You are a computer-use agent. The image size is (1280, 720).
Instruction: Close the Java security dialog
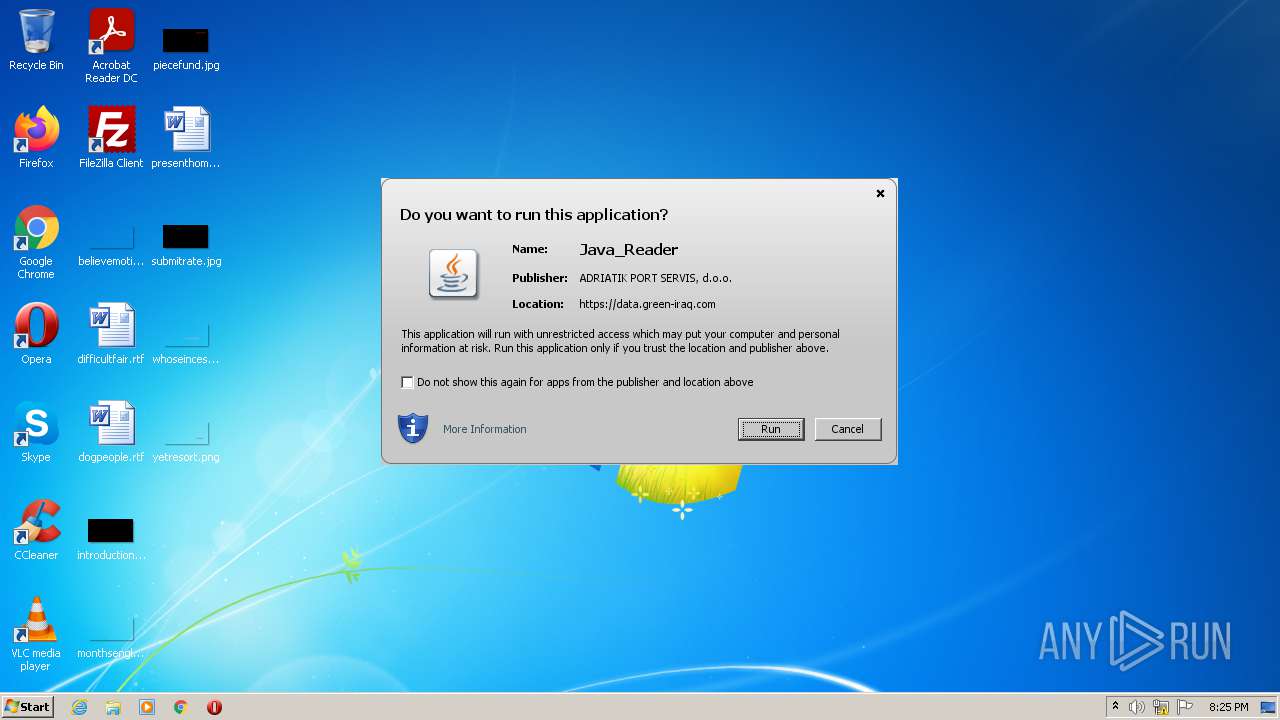(x=880, y=194)
